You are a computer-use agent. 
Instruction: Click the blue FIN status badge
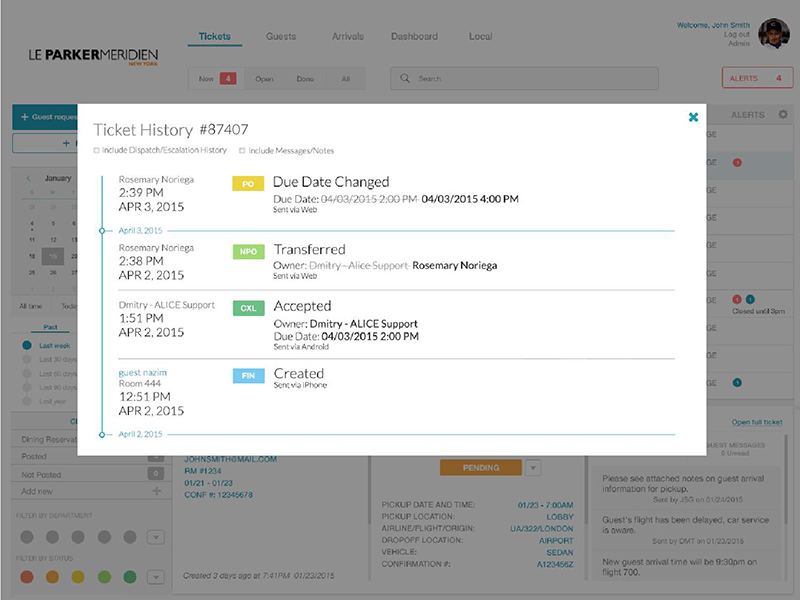tap(247, 376)
